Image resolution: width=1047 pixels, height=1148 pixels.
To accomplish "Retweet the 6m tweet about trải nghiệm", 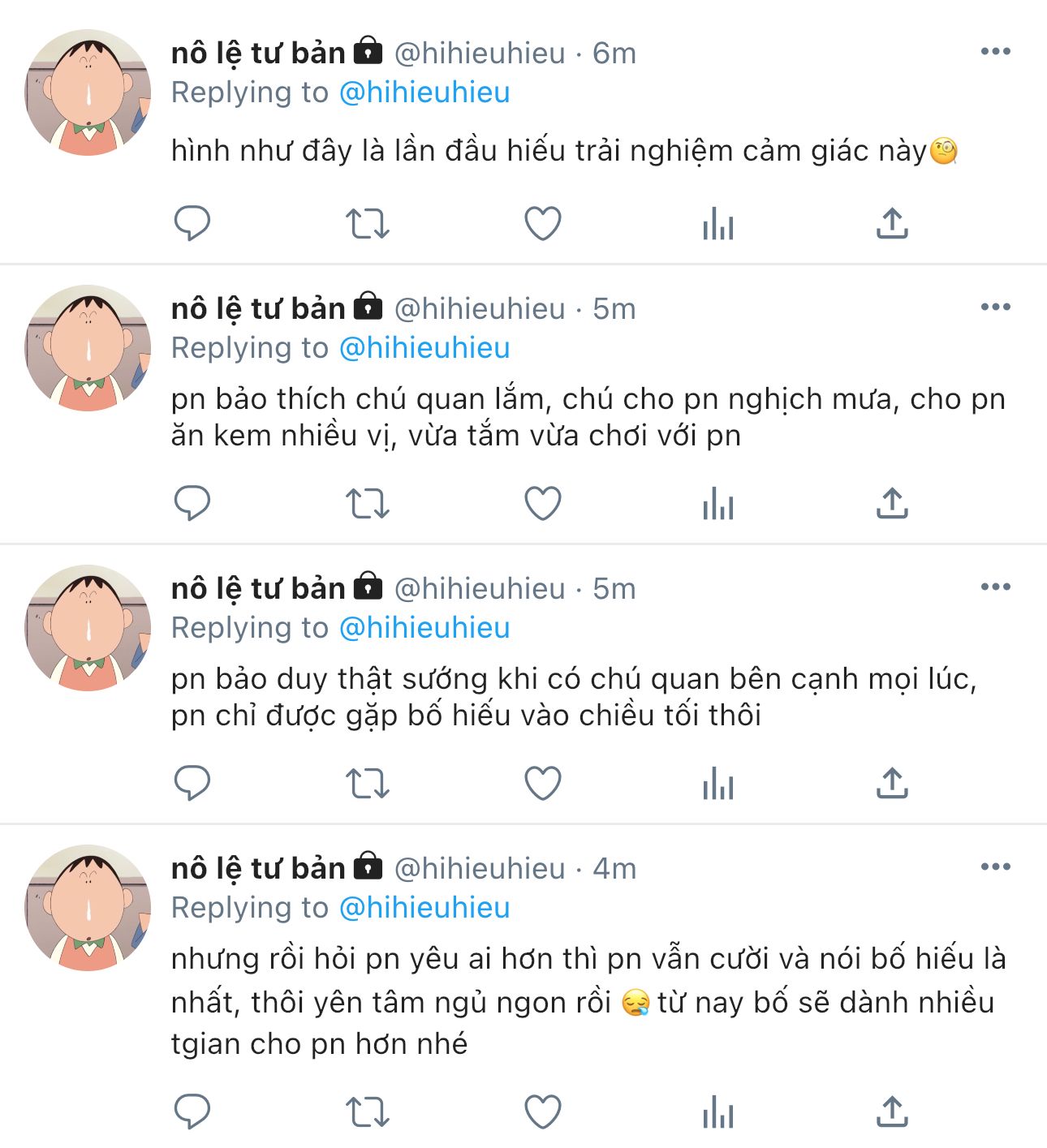I will [x=368, y=223].
